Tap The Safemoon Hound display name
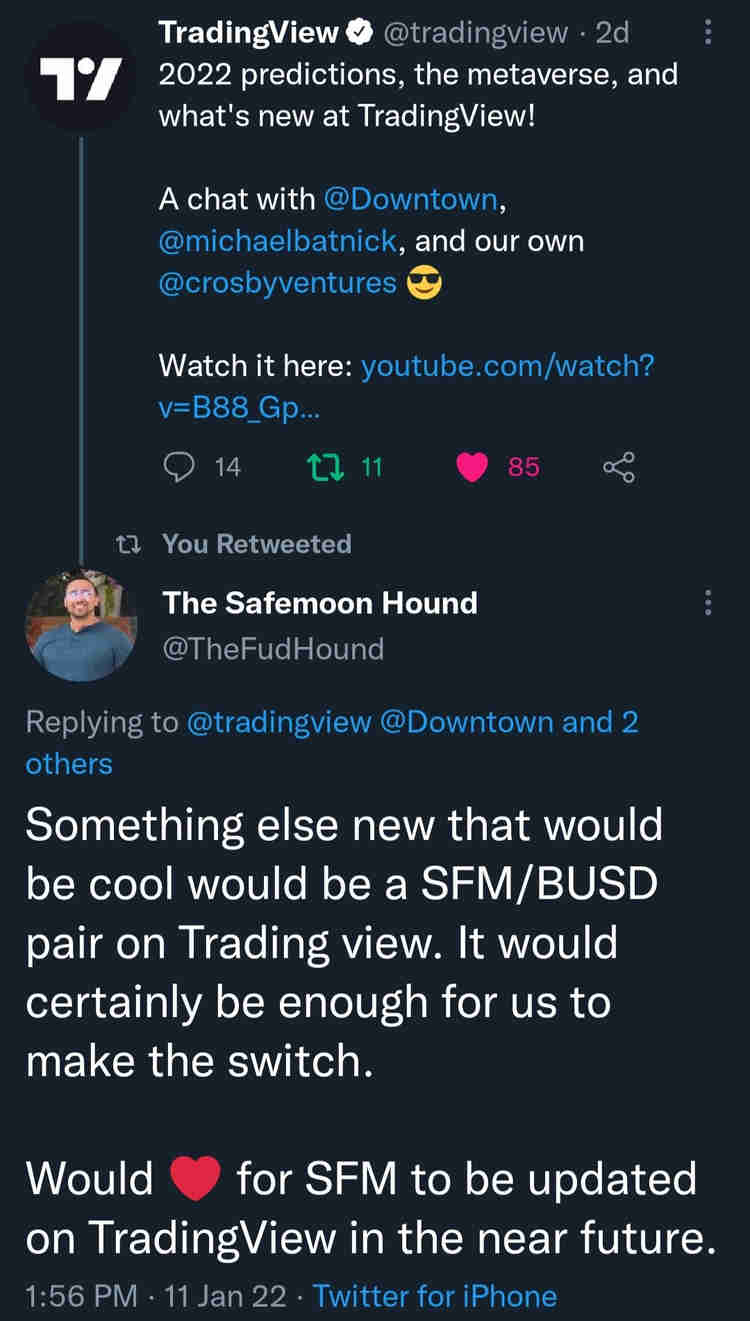The width and height of the screenshot is (750, 1321). [320, 603]
